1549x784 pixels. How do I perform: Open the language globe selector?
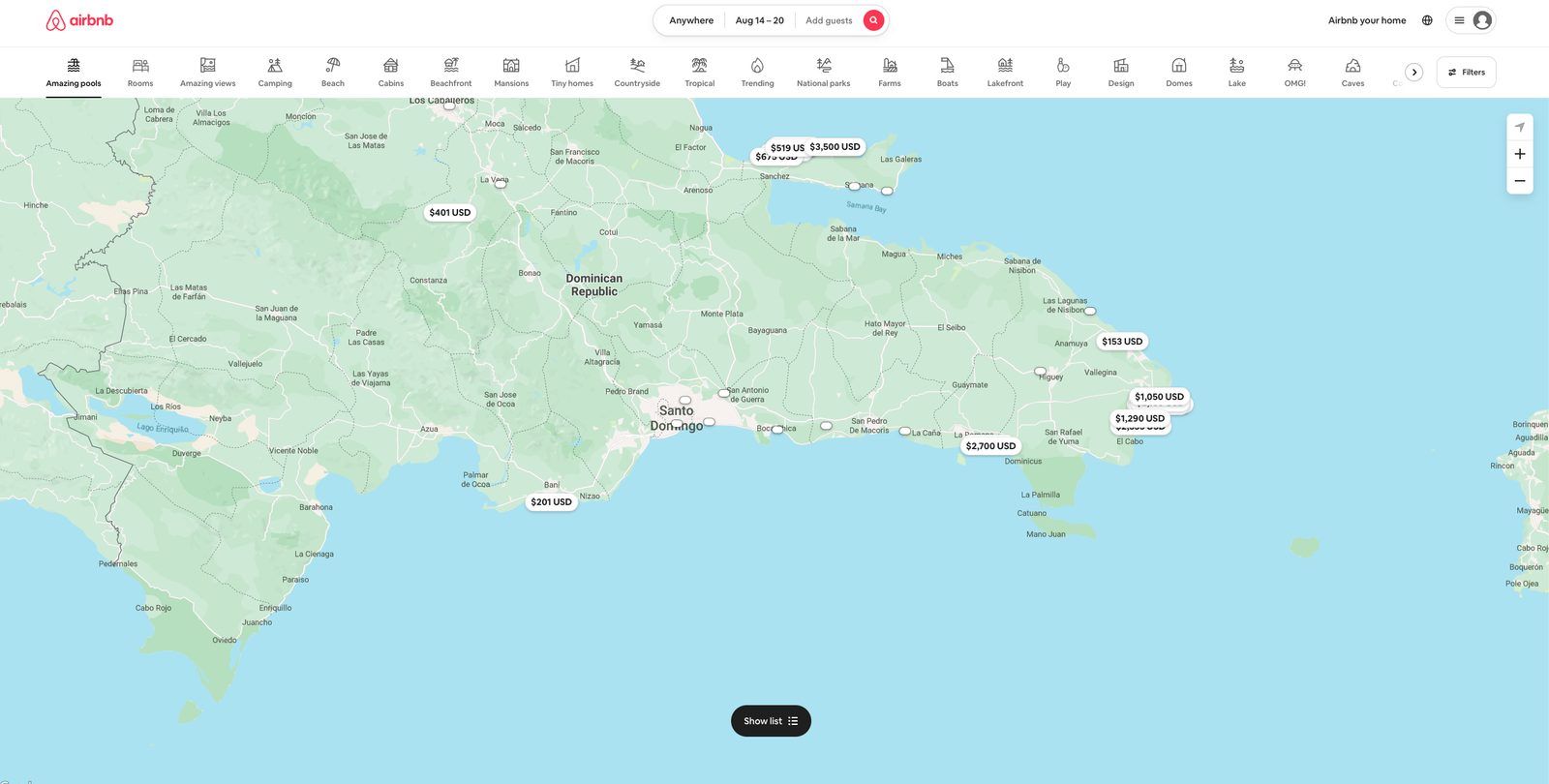[x=1427, y=20]
